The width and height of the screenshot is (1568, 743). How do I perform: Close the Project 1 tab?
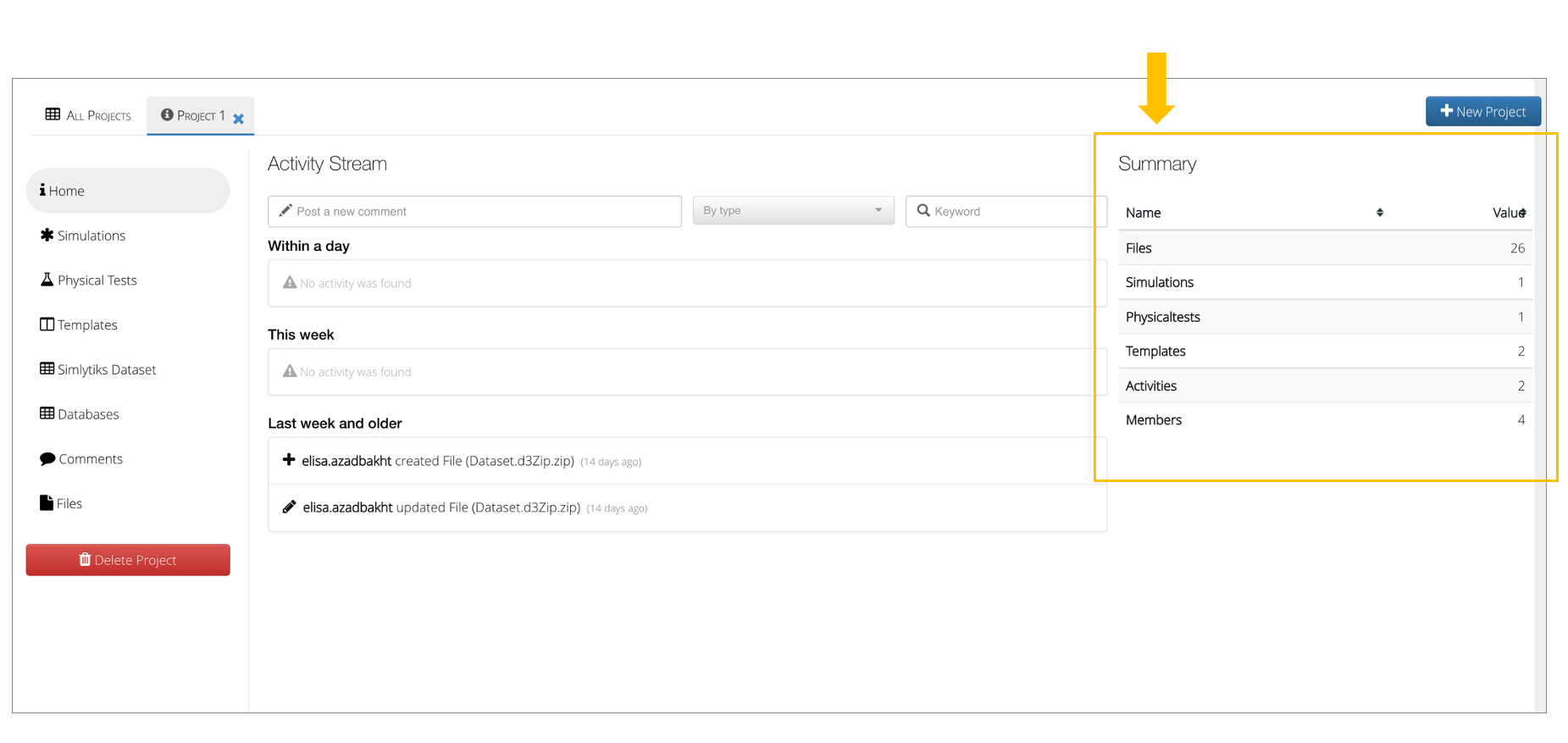[x=239, y=119]
